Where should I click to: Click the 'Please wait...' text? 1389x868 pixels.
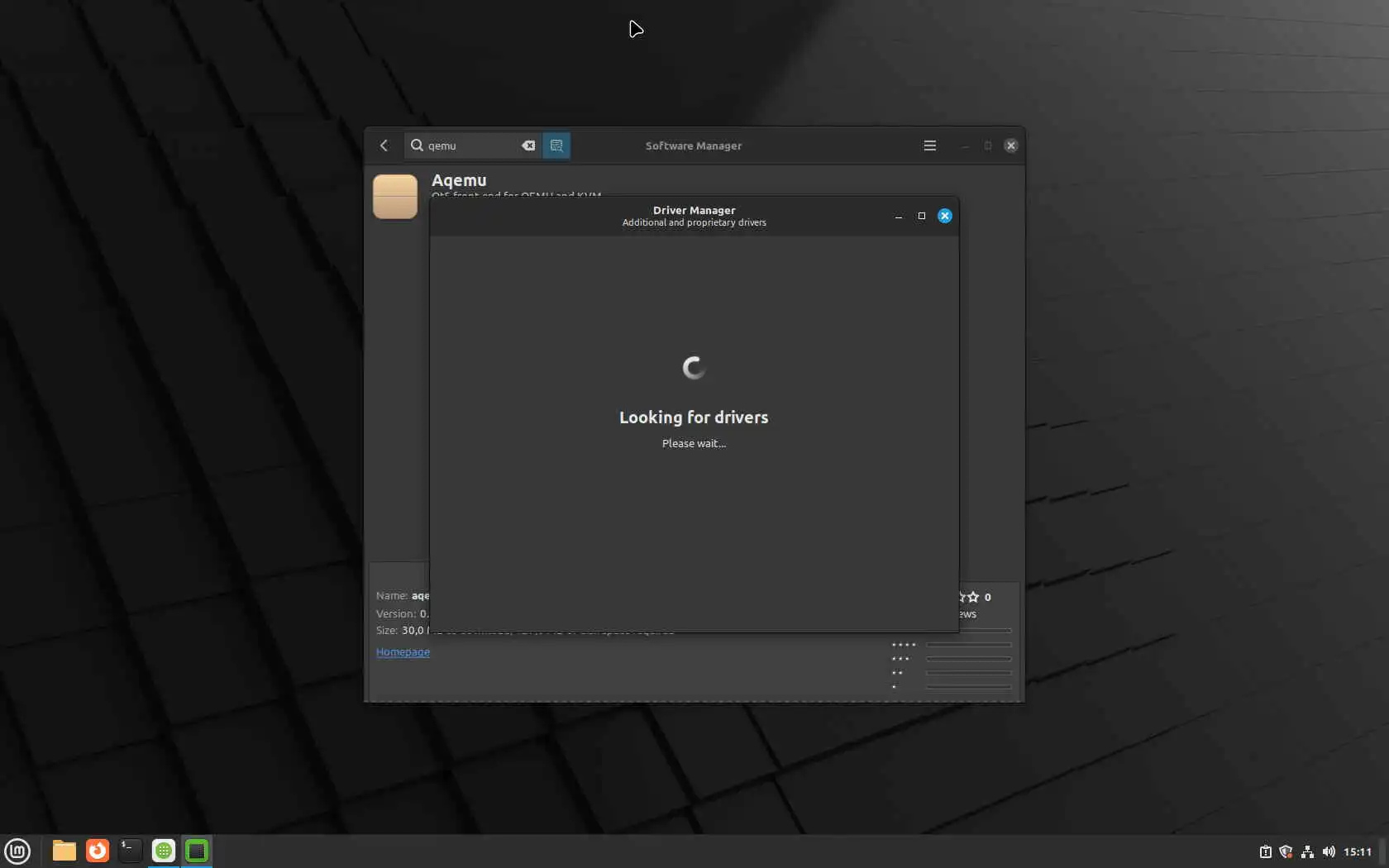point(694,444)
